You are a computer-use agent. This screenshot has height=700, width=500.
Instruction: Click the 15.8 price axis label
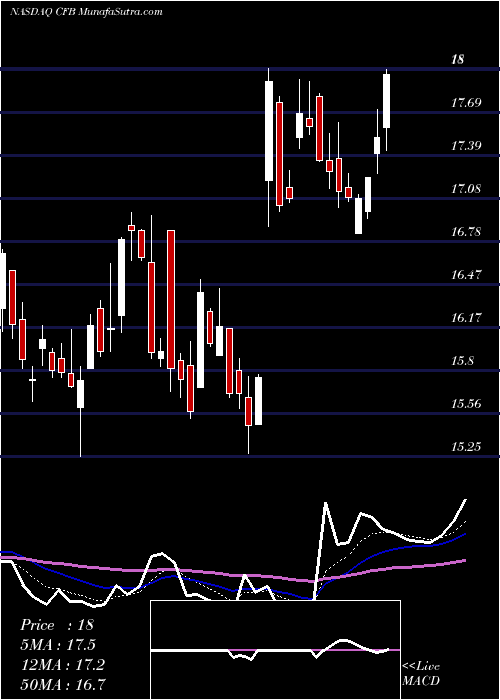[x=462, y=361]
